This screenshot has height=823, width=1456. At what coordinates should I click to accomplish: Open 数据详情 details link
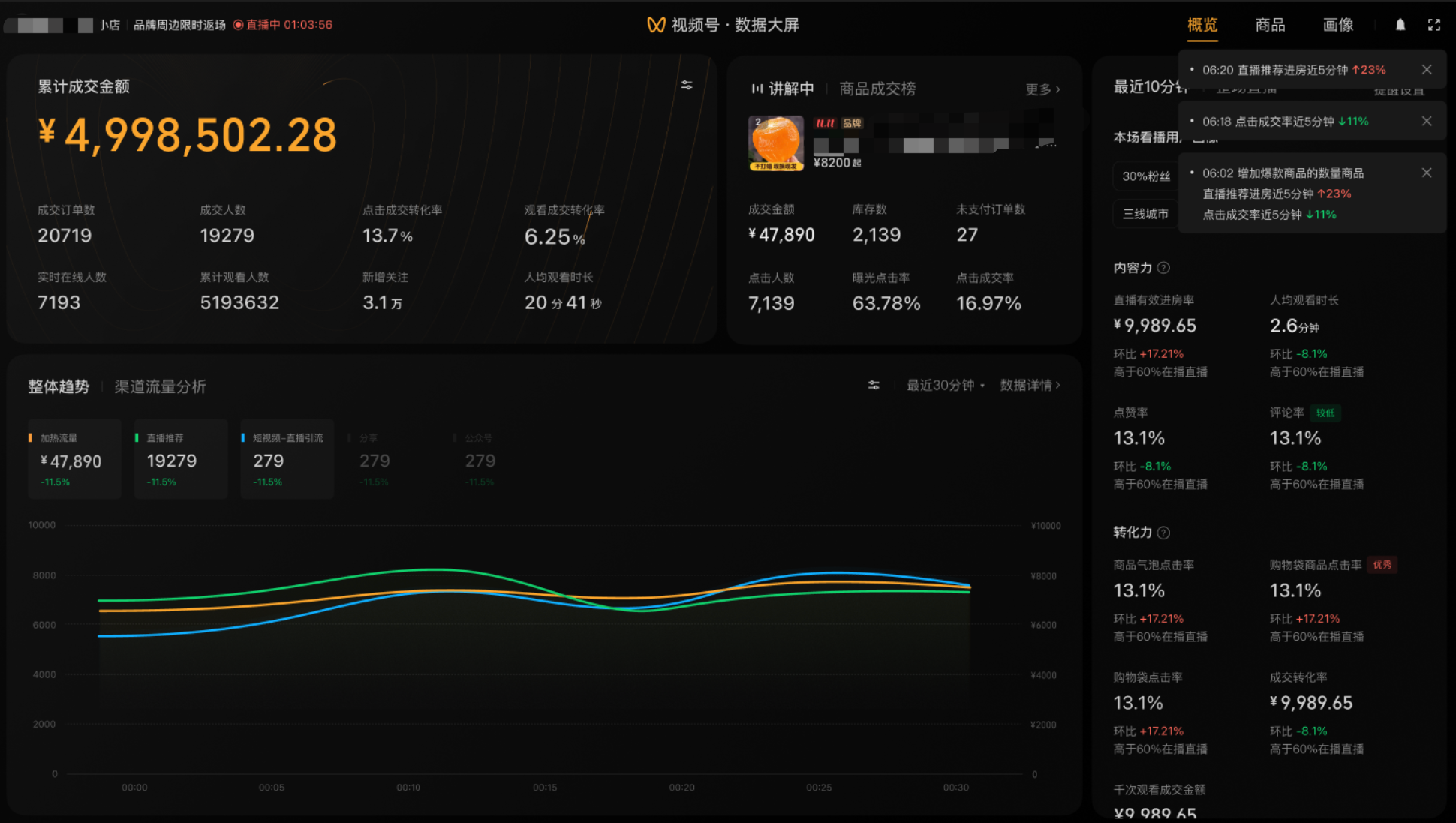(1030, 385)
